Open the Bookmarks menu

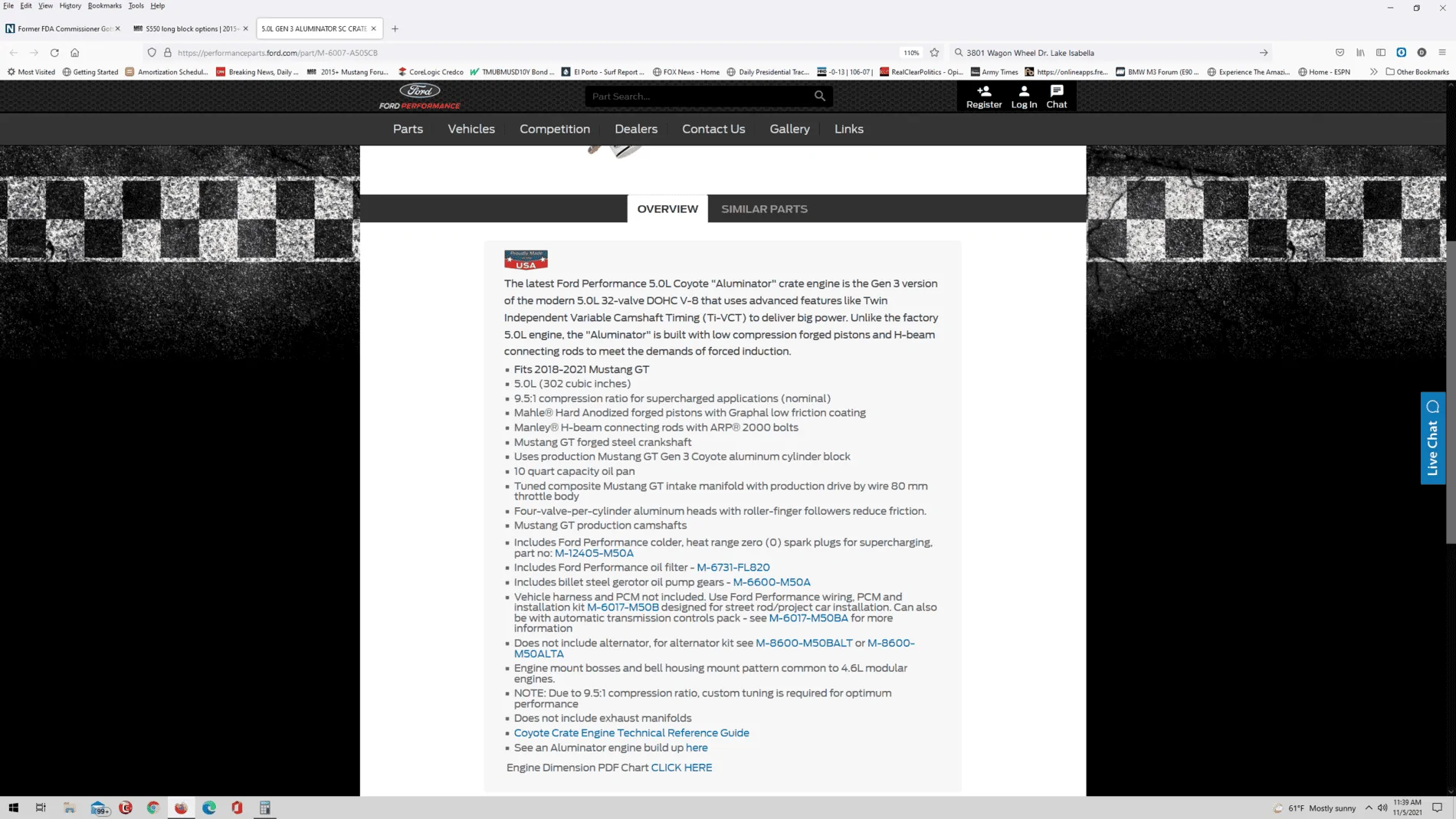(x=105, y=5)
